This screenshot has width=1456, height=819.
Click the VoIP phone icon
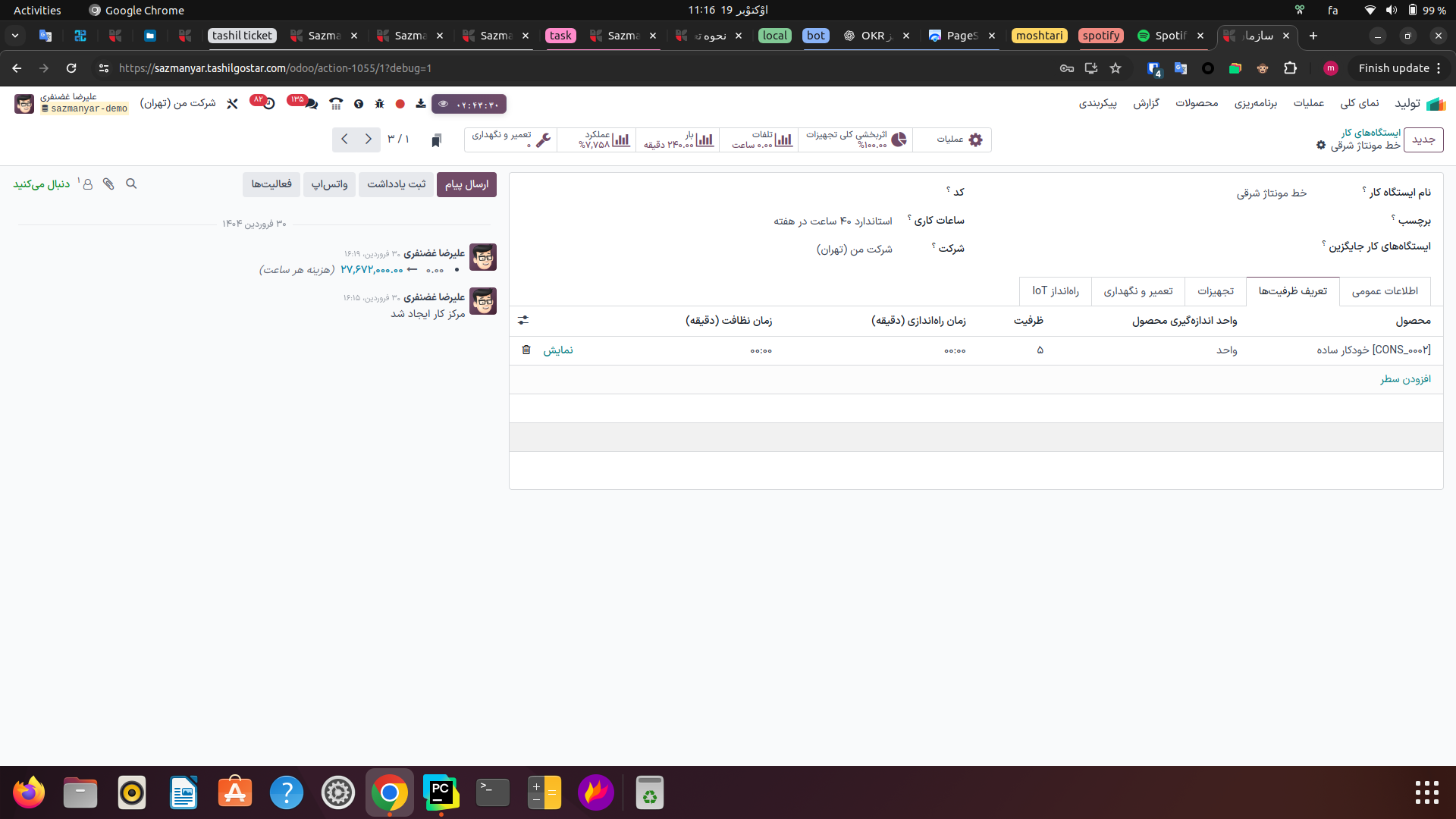click(336, 104)
